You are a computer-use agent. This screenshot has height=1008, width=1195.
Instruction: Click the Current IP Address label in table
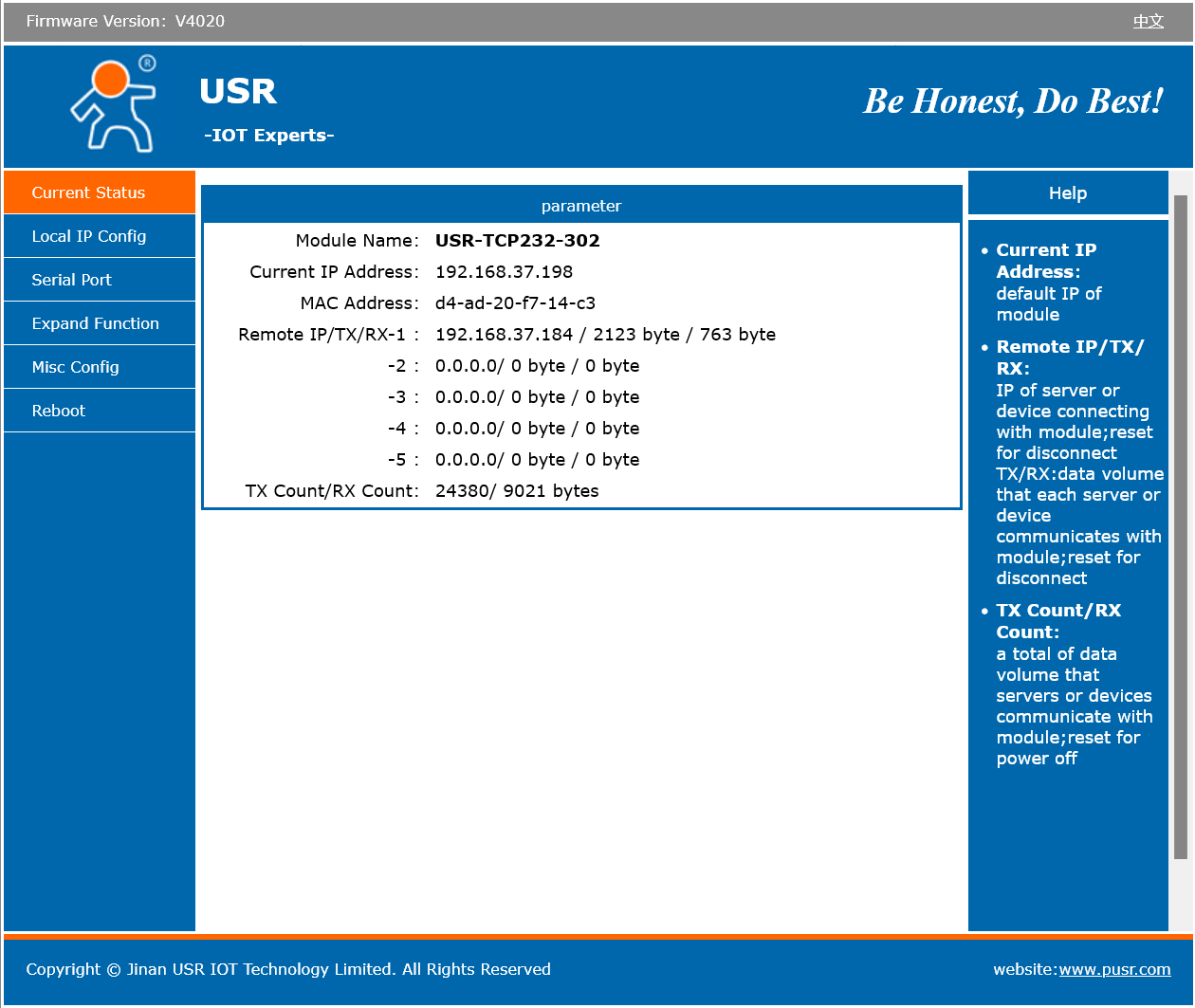(334, 271)
